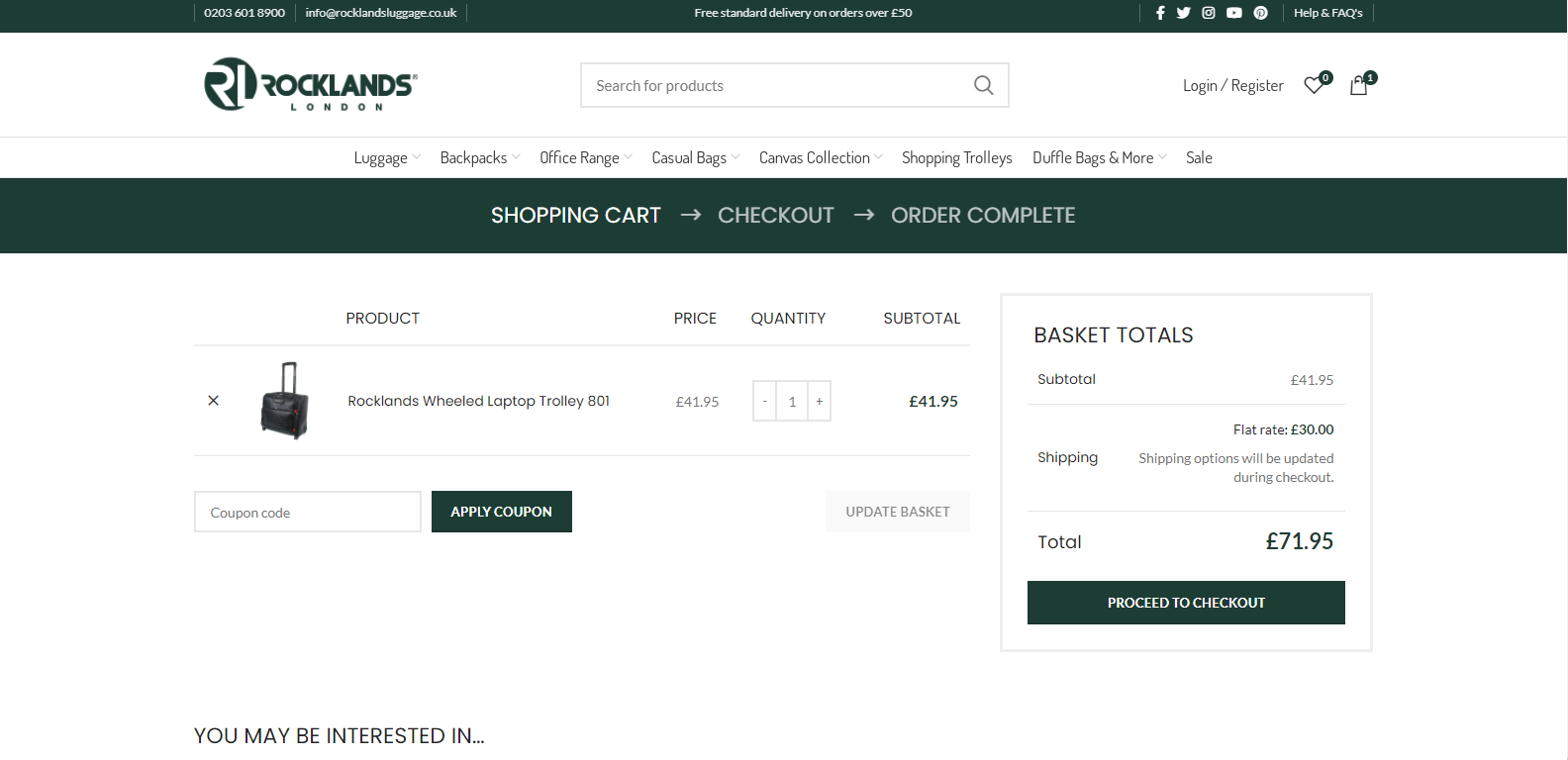Click the laptop trolley product thumbnail
Screen dimensions: 1568x760
click(x=285, y=401)
